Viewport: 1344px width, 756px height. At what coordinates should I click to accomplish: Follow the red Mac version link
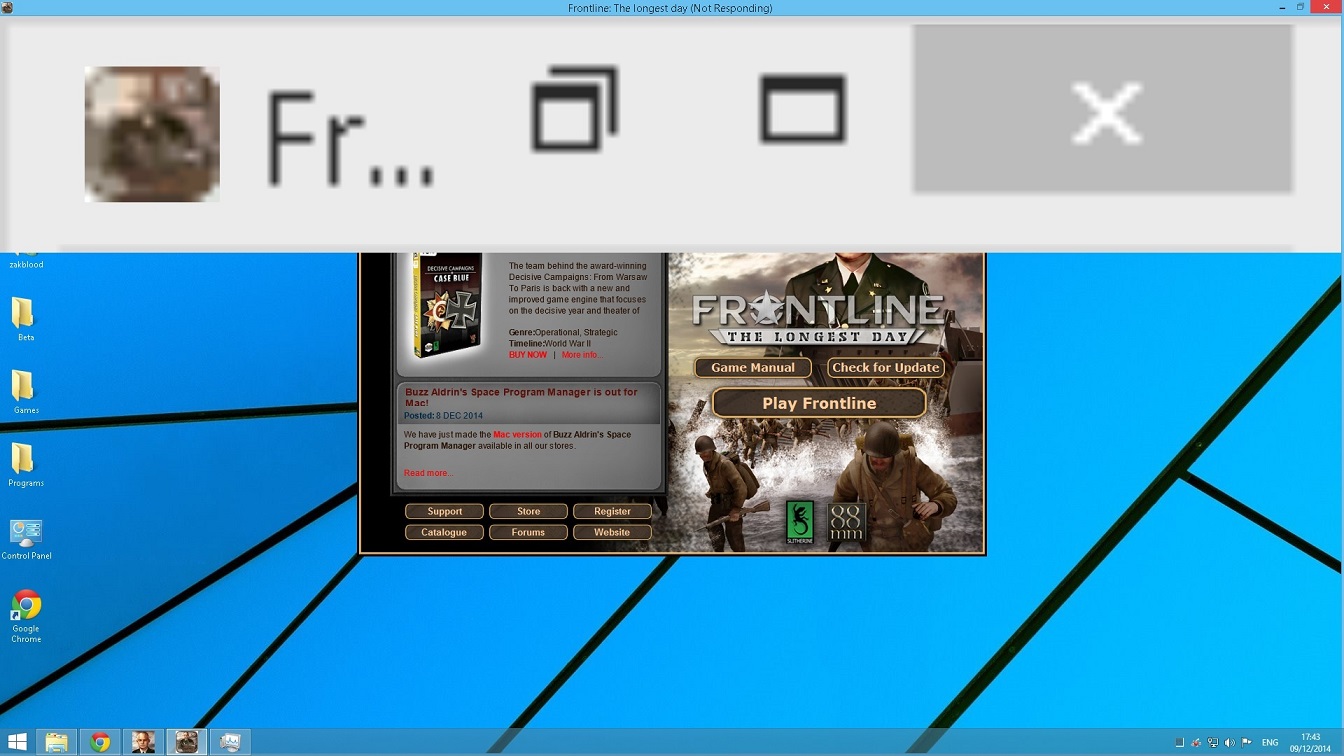pyautogui.click(x=517, y=435)
